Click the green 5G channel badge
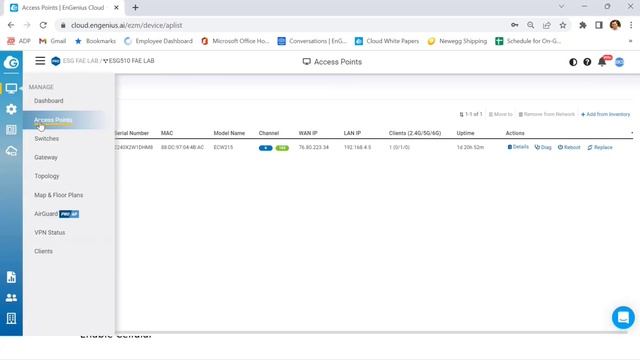Screen dimensions: 640x360 282,148
